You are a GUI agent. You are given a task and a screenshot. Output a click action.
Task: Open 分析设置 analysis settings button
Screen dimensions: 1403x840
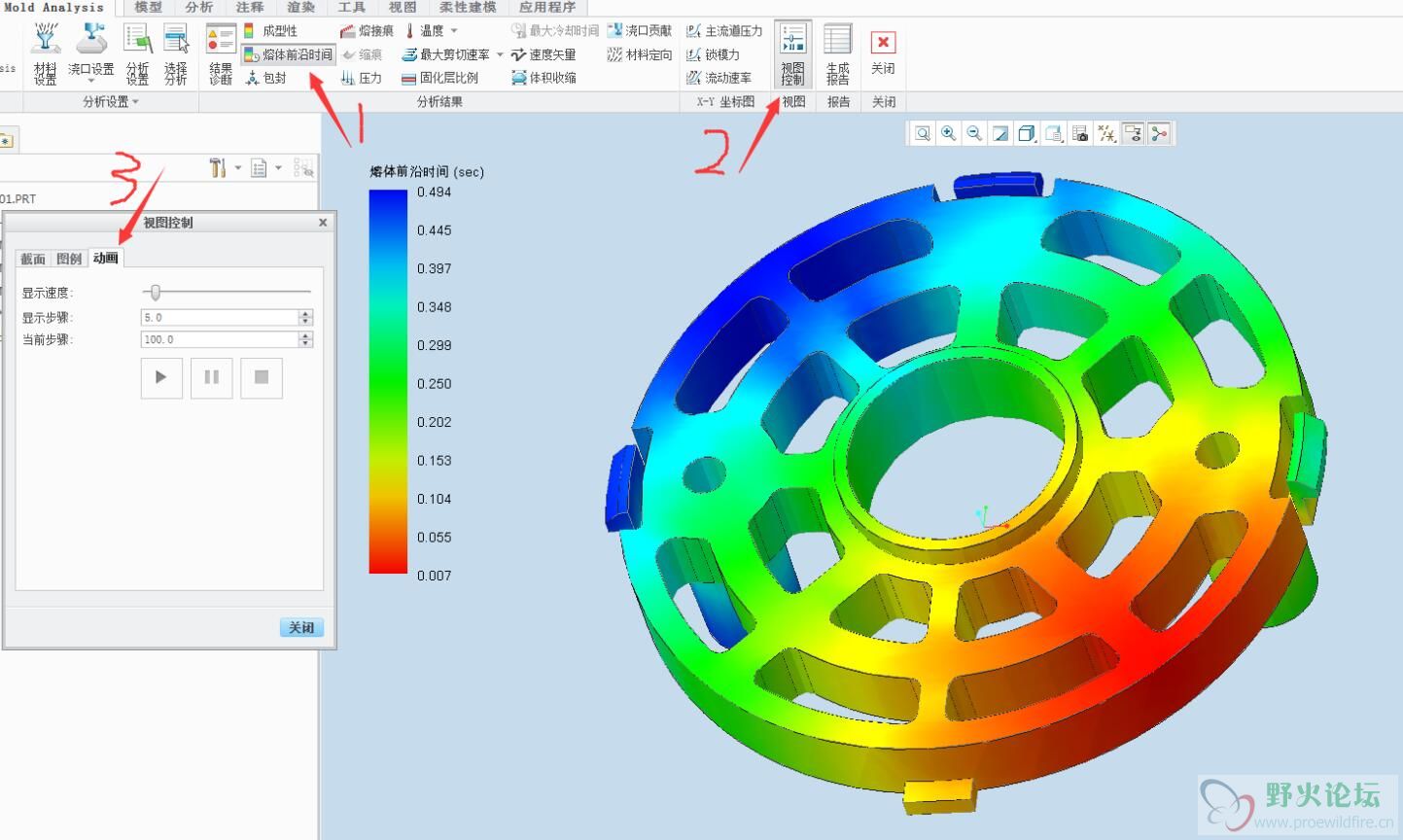pyautogui.click(x=137, y=54)
